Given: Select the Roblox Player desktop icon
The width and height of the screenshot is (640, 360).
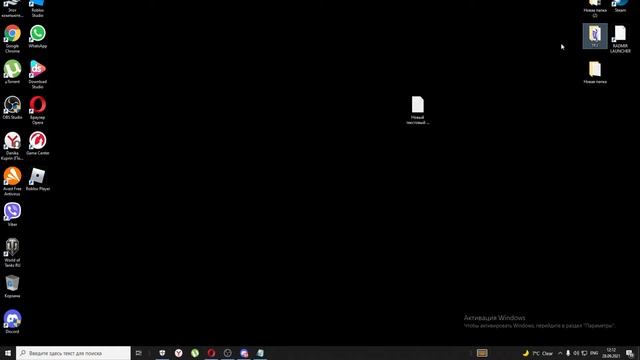Looking at the screenshot, I should pyautogui.click(x=38, y=179).
